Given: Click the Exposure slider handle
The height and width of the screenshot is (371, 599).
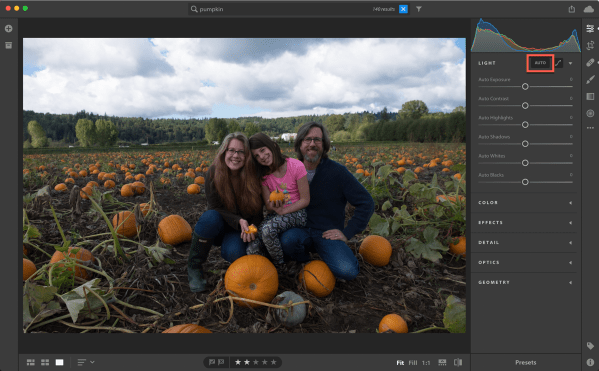Looking at the screenshot, I should (525, 87).
